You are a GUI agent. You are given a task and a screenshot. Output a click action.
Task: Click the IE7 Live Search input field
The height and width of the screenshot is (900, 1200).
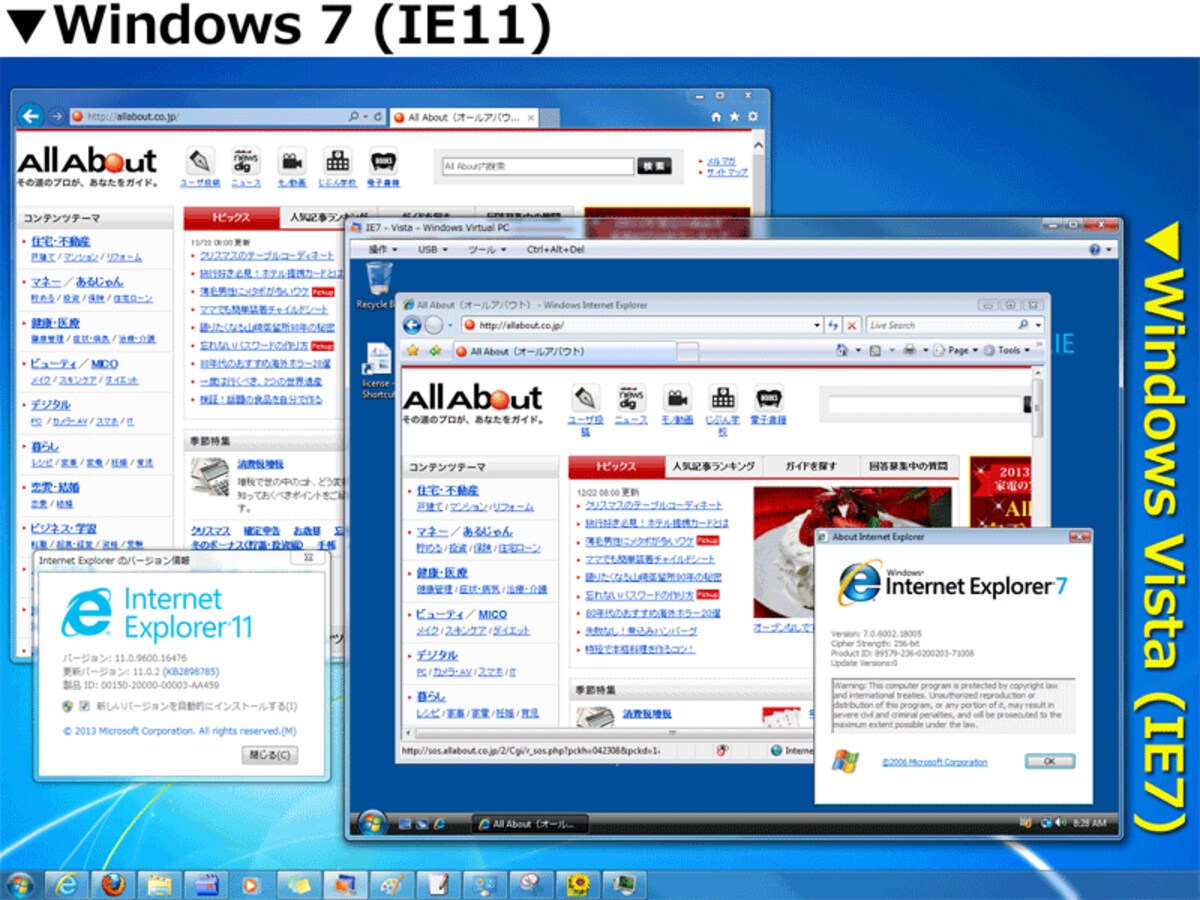click(940, 325)
